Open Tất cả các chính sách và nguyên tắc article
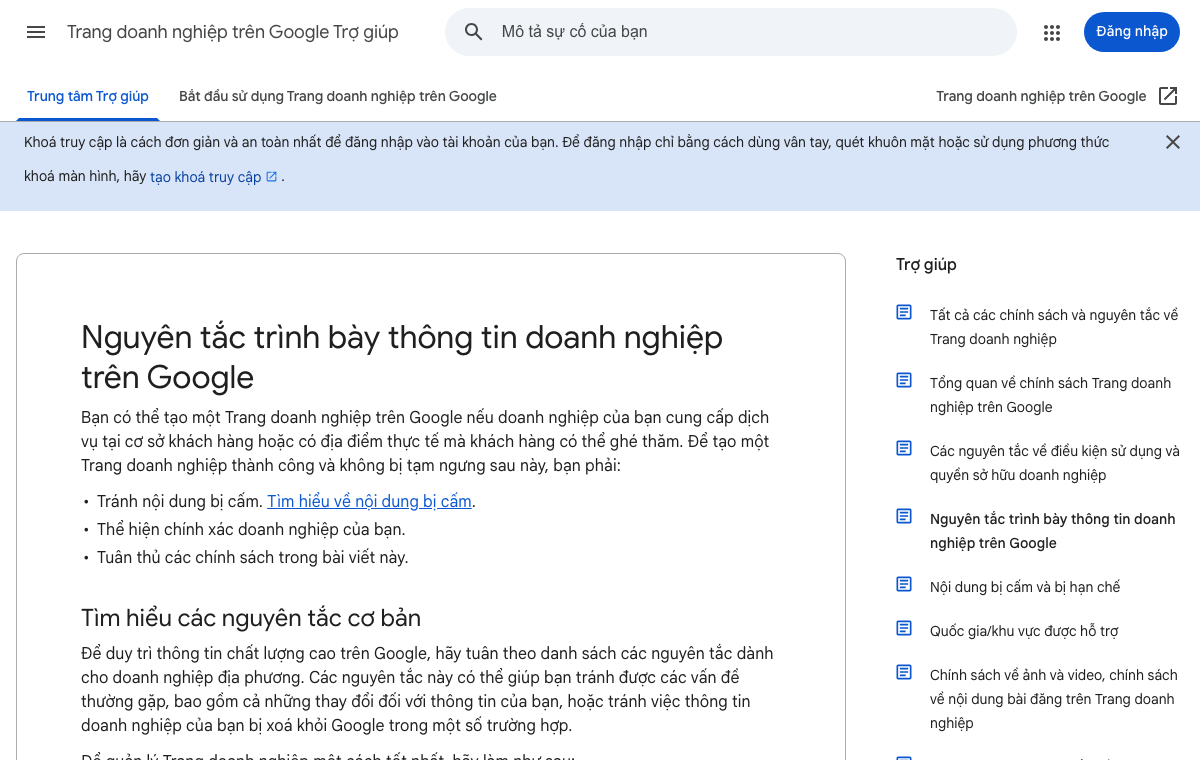Screen dimensions: 1200x760 tap(1054, 327)
